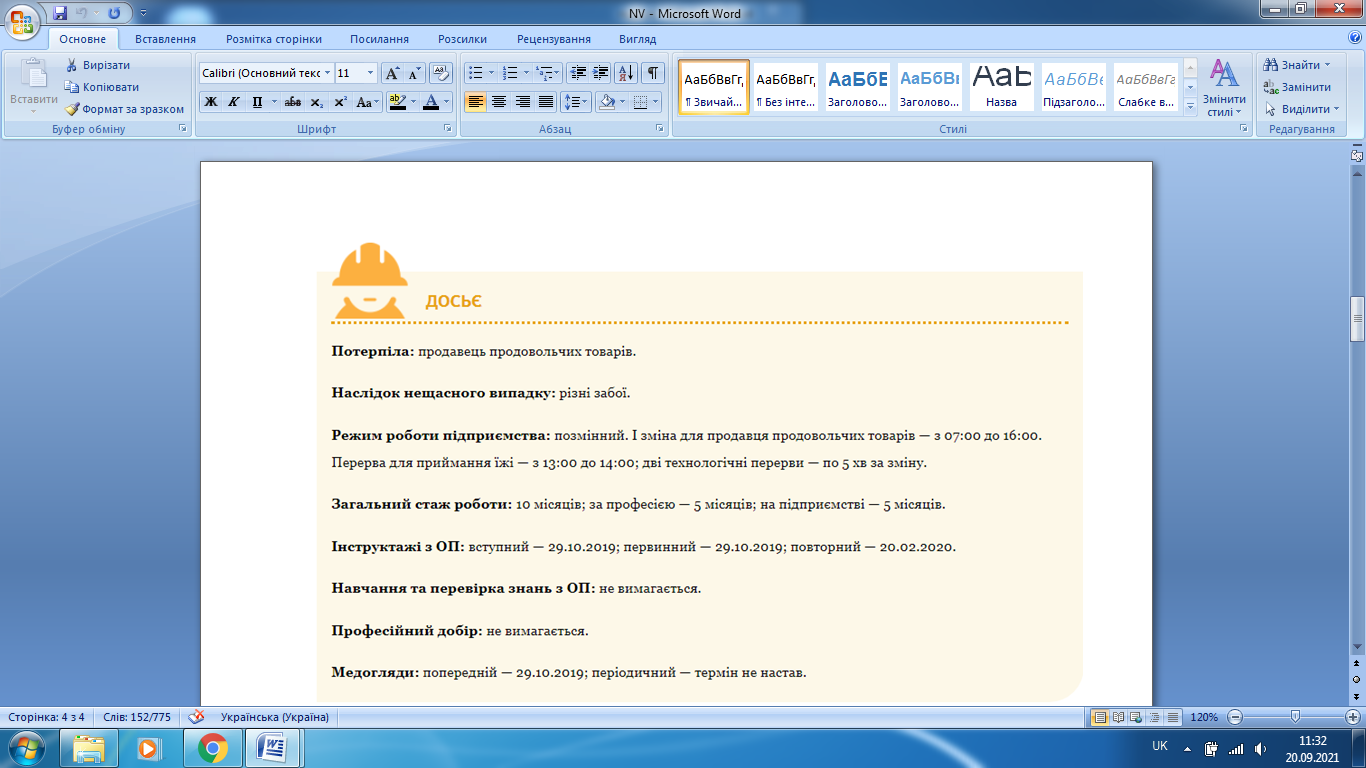Viewport: 1366px width, 768px height.
Task: Apply bulleted list formatting
Action: 476,73
